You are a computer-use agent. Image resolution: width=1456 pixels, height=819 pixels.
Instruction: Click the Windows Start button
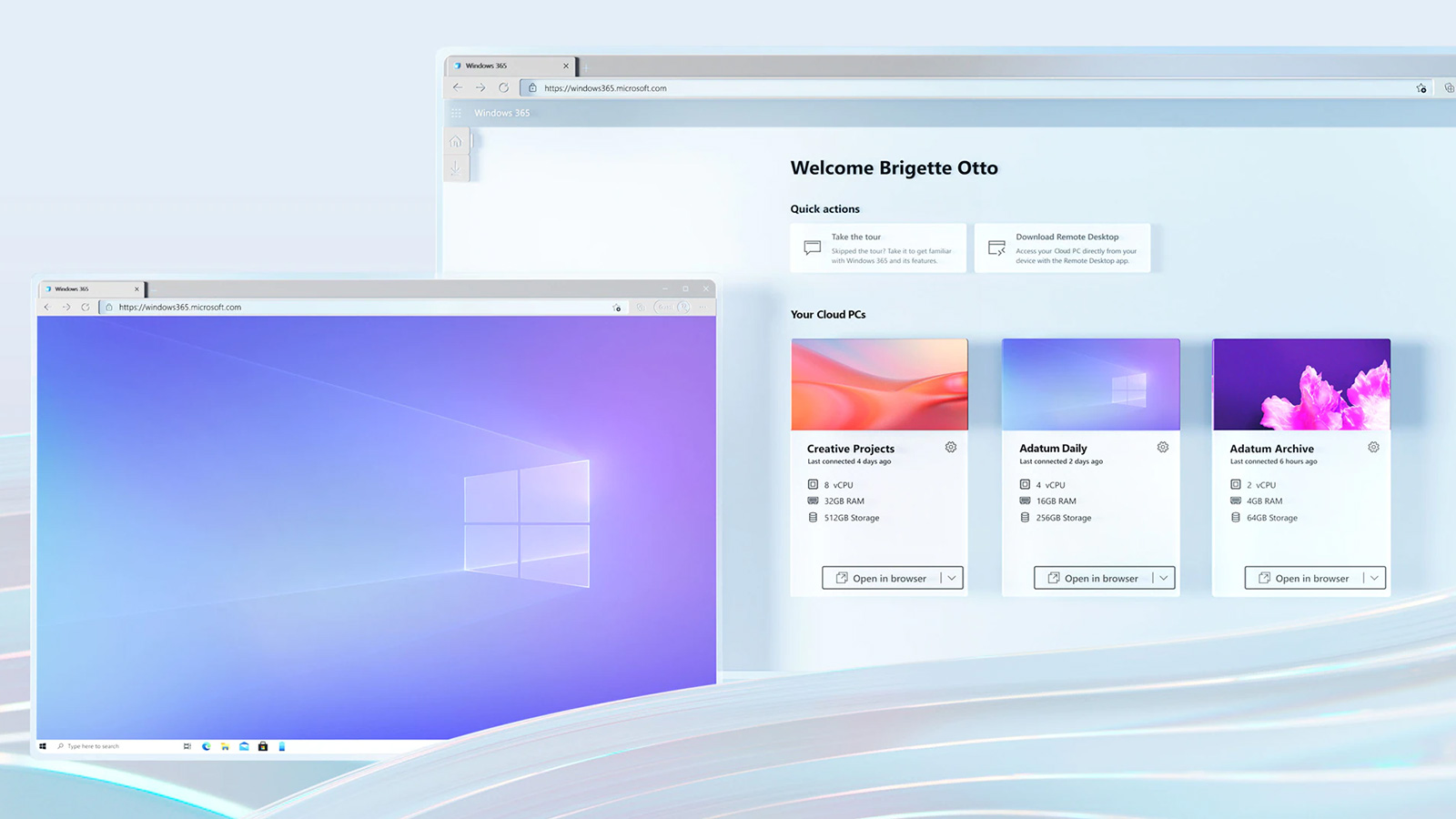click(x=43, y=746)
